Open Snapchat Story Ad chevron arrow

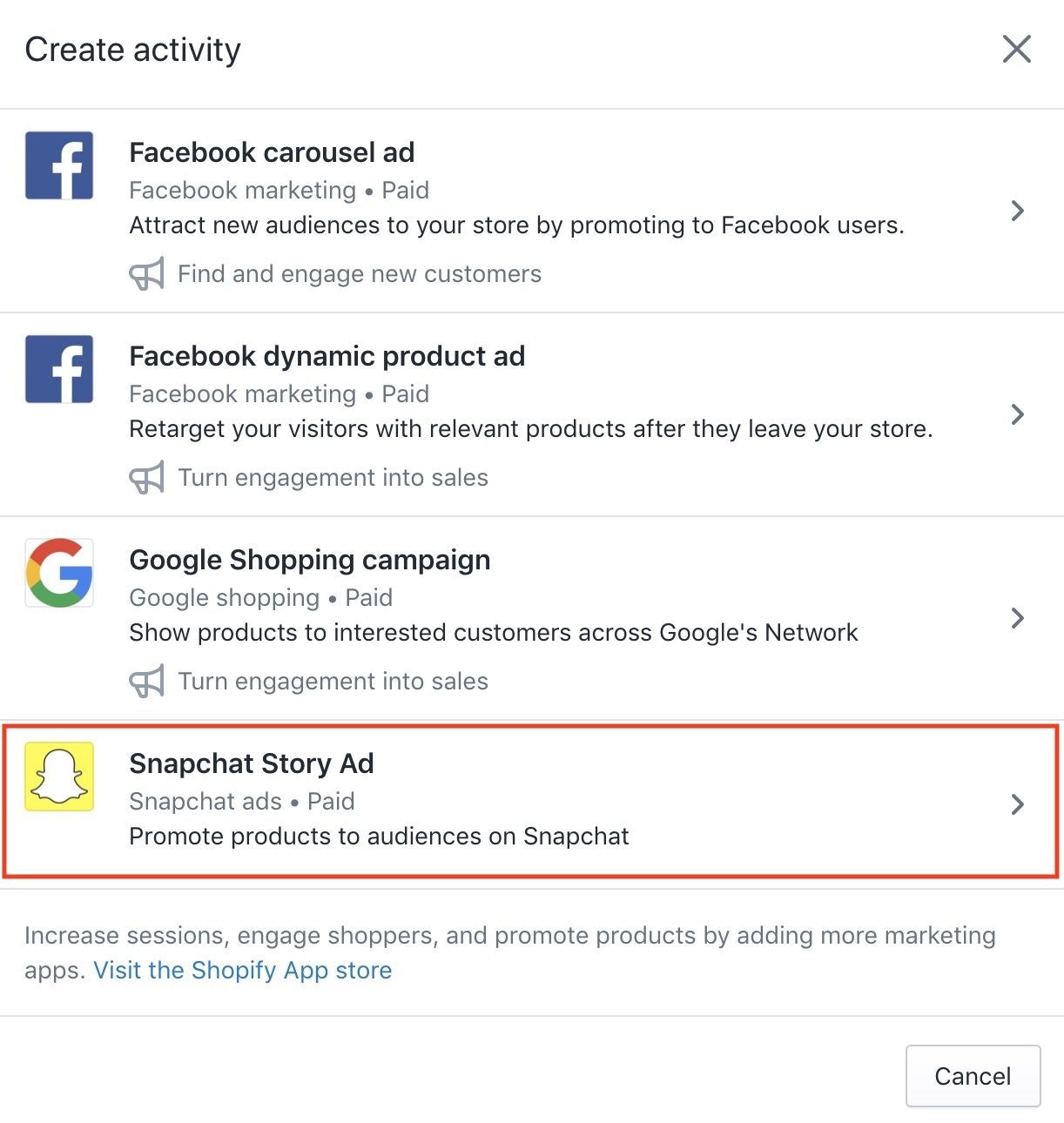pos(1017,804)
